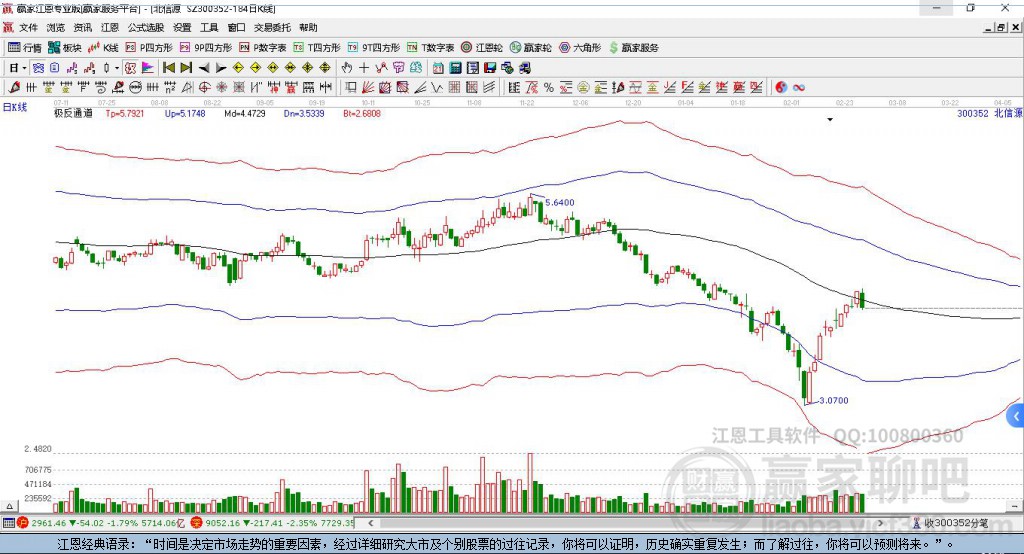This screenshot has height=554, width=1024.
Task: Click the 3.0700 low price marker
Action: click(834, 400)
